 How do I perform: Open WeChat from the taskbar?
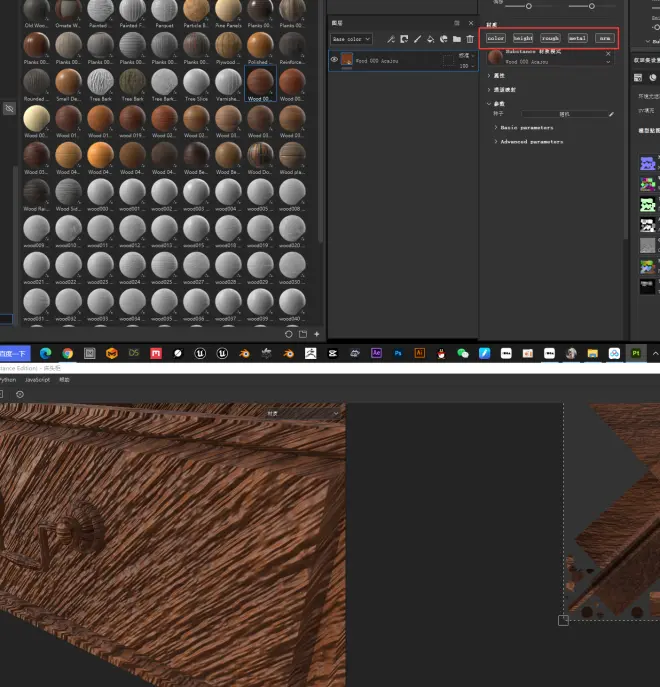pyautogui.click(x=463, y=353)
